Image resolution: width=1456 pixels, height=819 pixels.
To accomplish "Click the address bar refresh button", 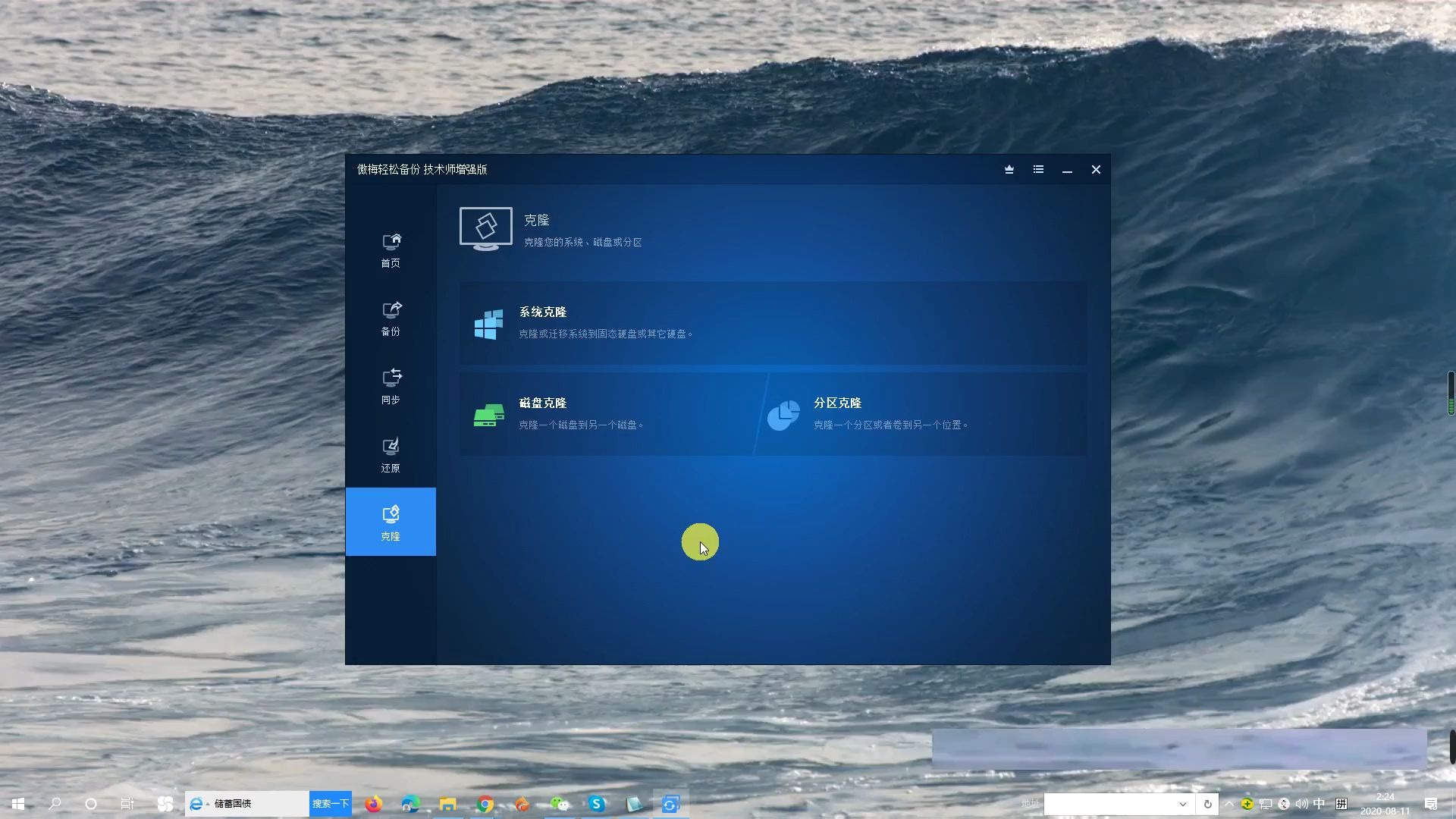I will click(x=1207, y=804).
